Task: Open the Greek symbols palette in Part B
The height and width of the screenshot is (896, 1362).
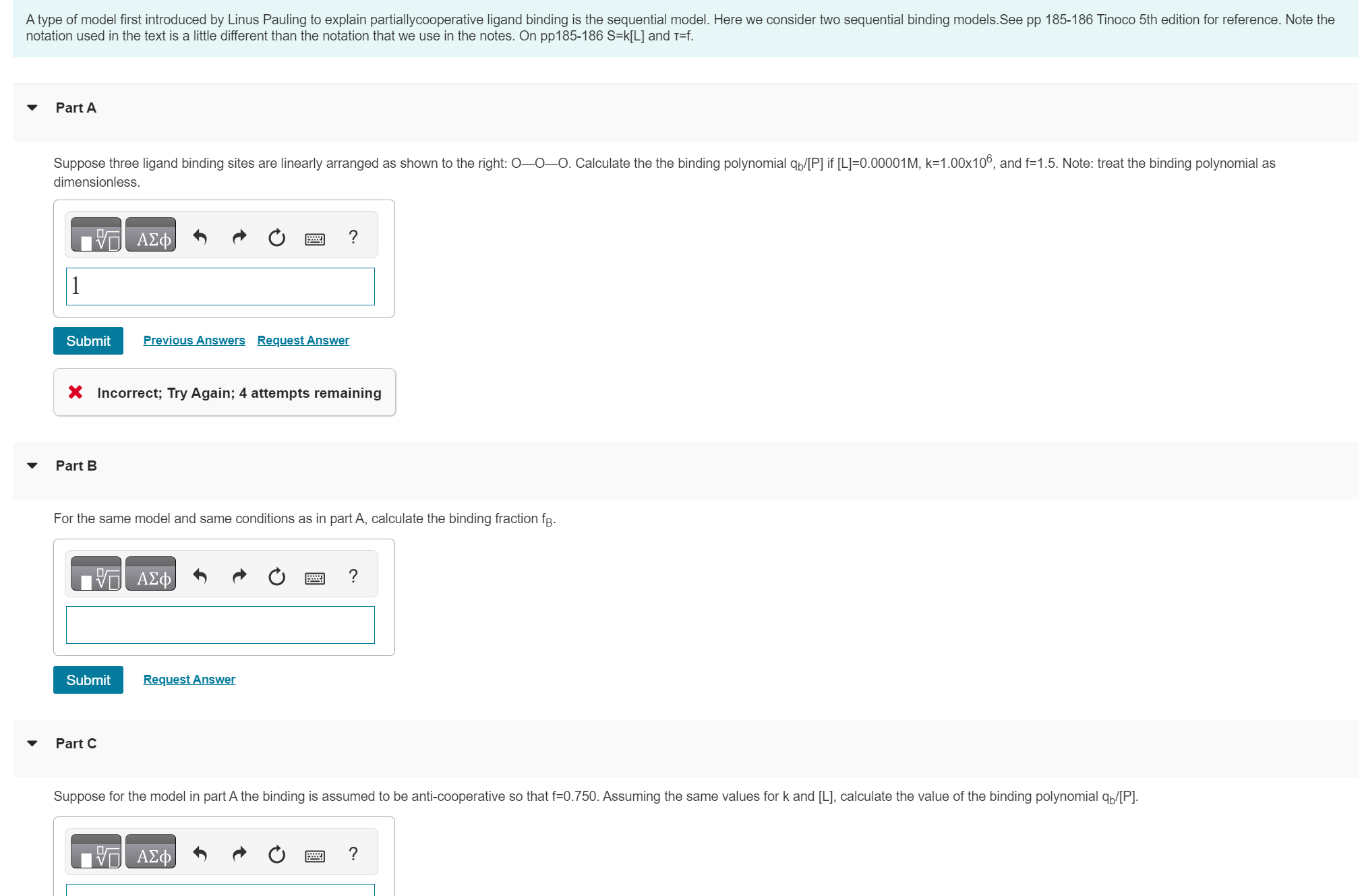Action: pyautogui.click(x=150, y=574)
